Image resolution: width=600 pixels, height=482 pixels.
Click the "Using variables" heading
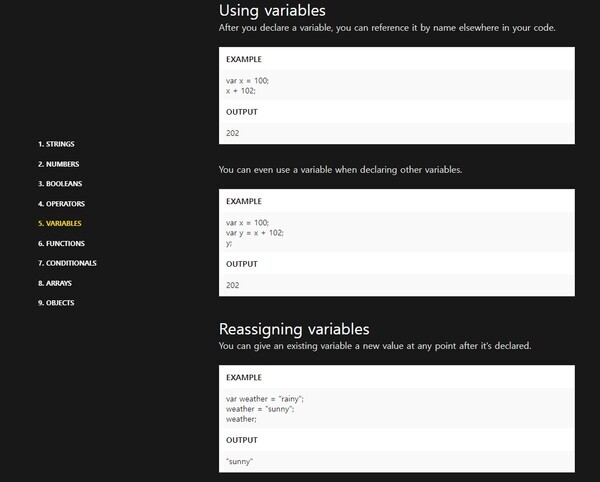(272, 11)
